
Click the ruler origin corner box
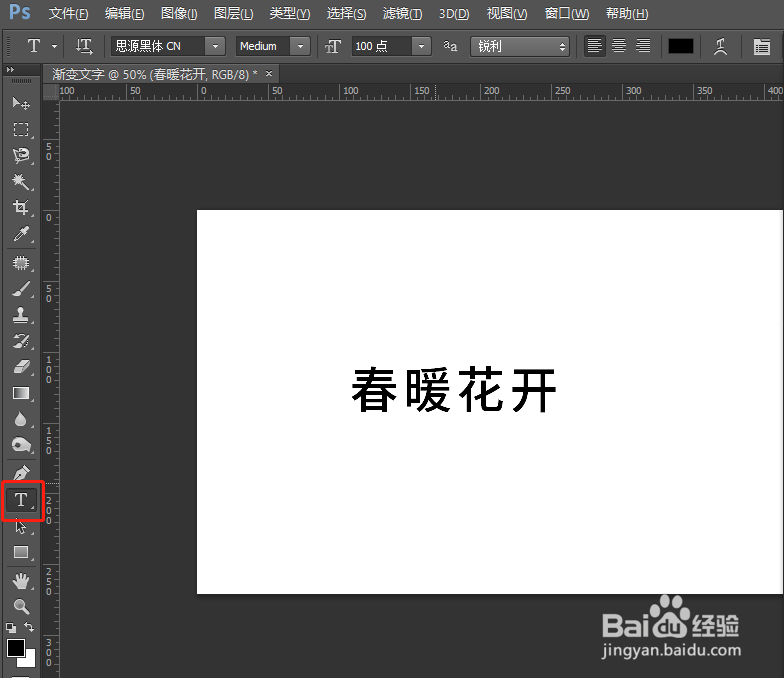51,92
